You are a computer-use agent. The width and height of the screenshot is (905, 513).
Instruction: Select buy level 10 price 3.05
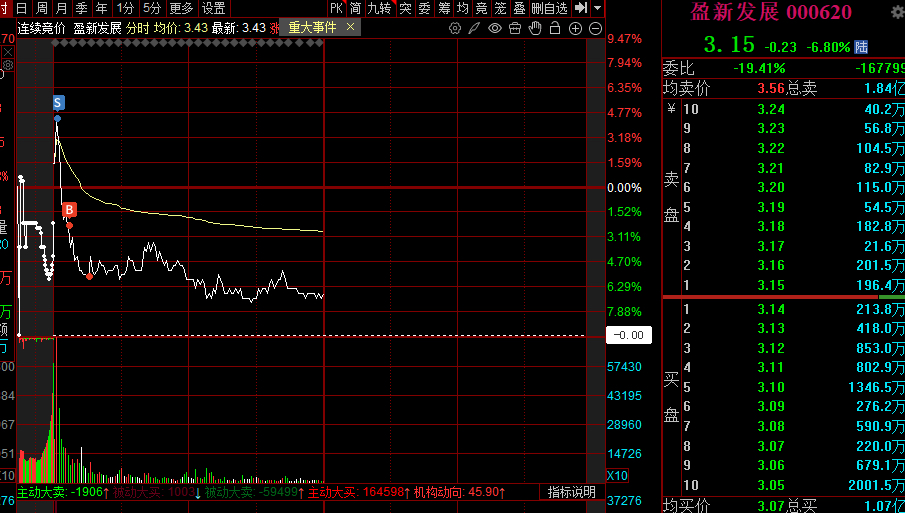click(x=771, y=485)
